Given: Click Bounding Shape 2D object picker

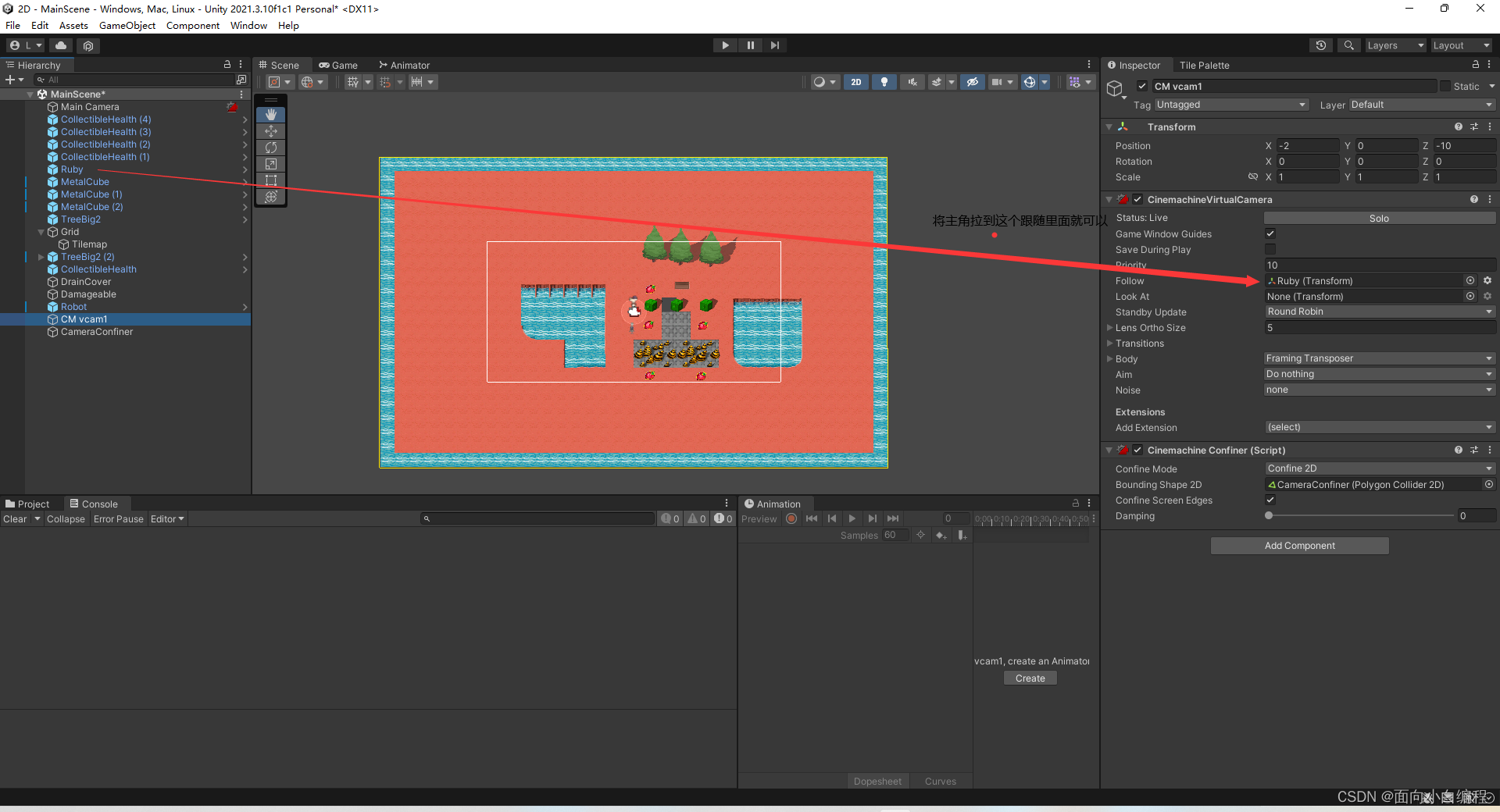Looking at the screenshot, I should 1489,484.
